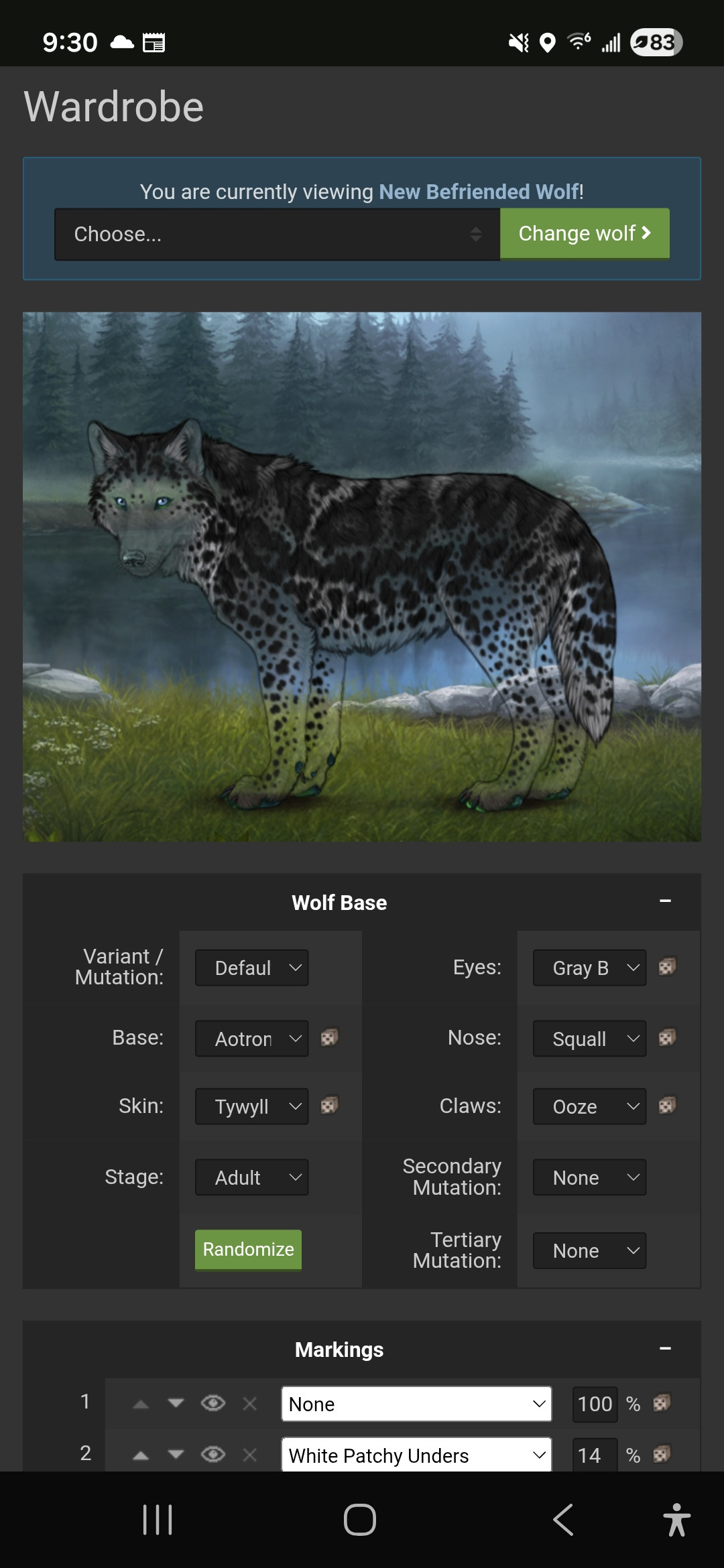Collapse the Wolf Base section
724x1568 pixels.
point(665,901)
